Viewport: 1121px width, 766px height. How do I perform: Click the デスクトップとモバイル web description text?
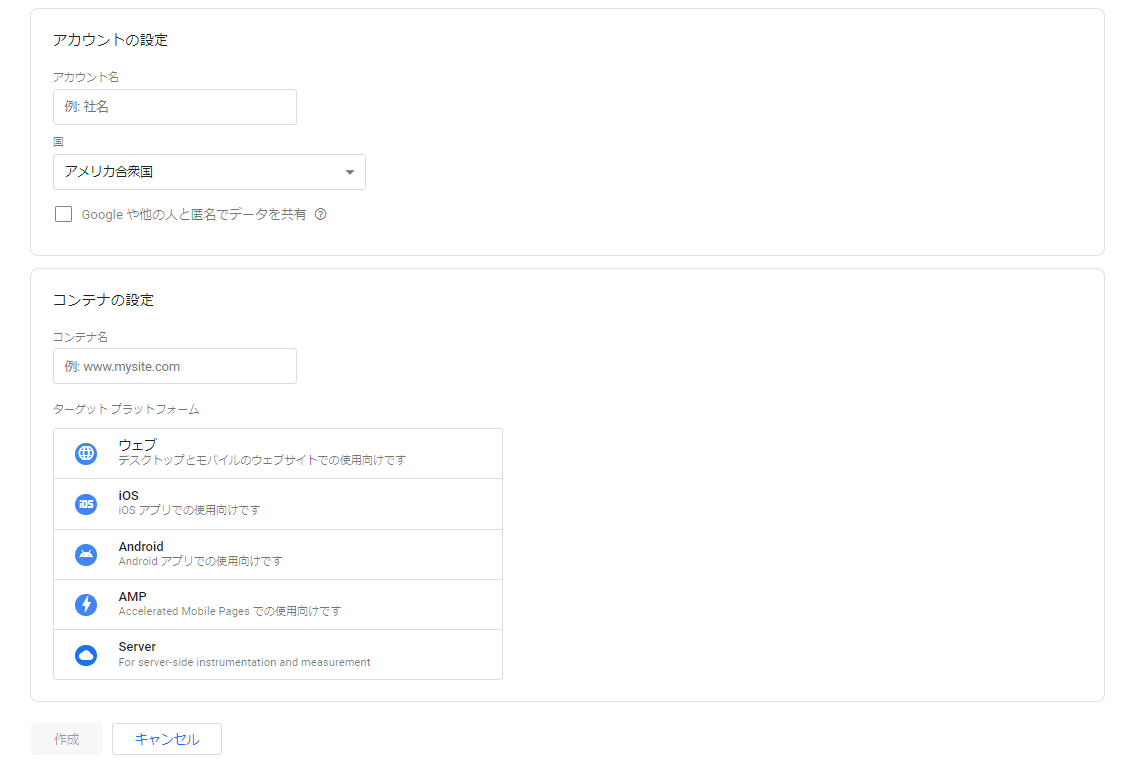[x=262, y=460]
